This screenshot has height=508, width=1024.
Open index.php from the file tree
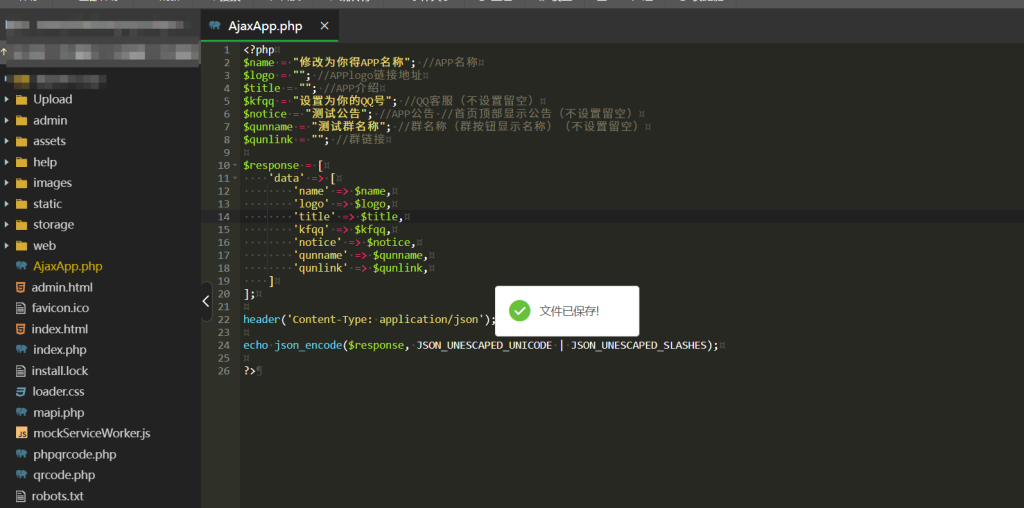60,350
